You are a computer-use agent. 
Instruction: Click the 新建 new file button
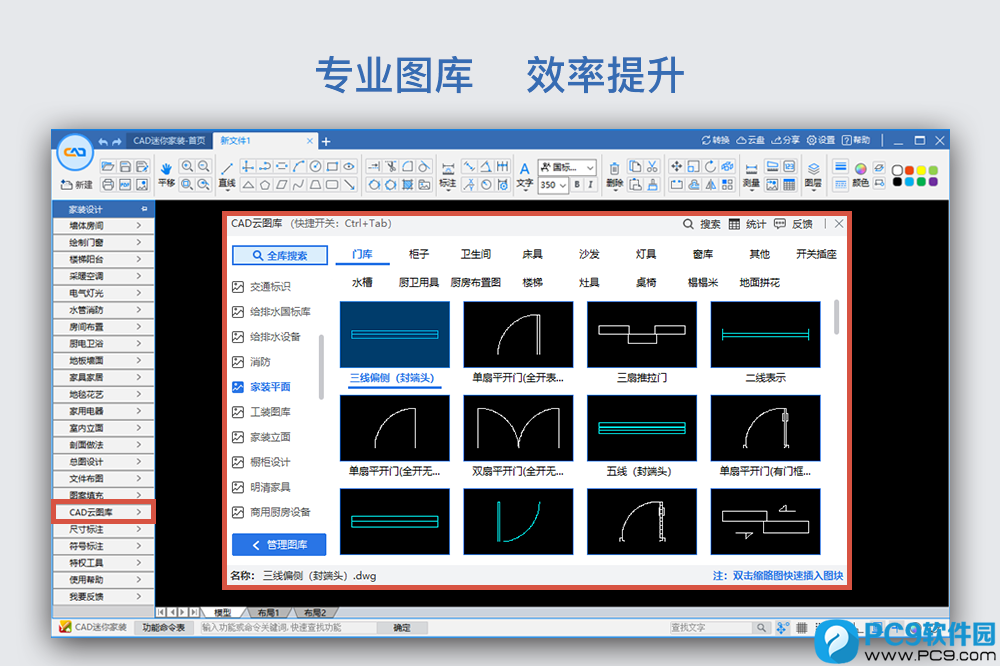click(77, 185)
